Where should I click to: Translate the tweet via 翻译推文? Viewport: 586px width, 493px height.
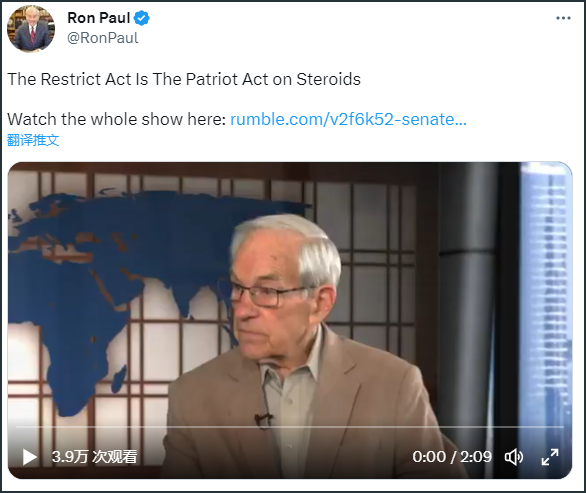tap(33, 140)
